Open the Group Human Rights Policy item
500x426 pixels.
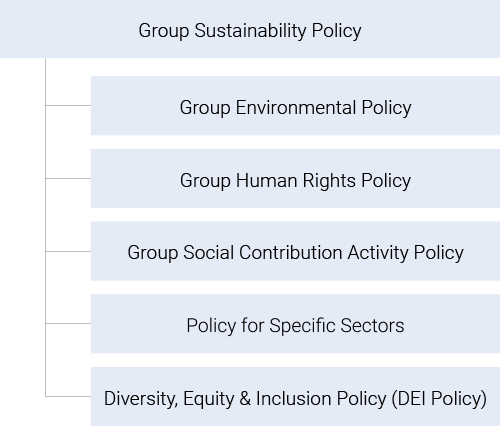[295, 178]
